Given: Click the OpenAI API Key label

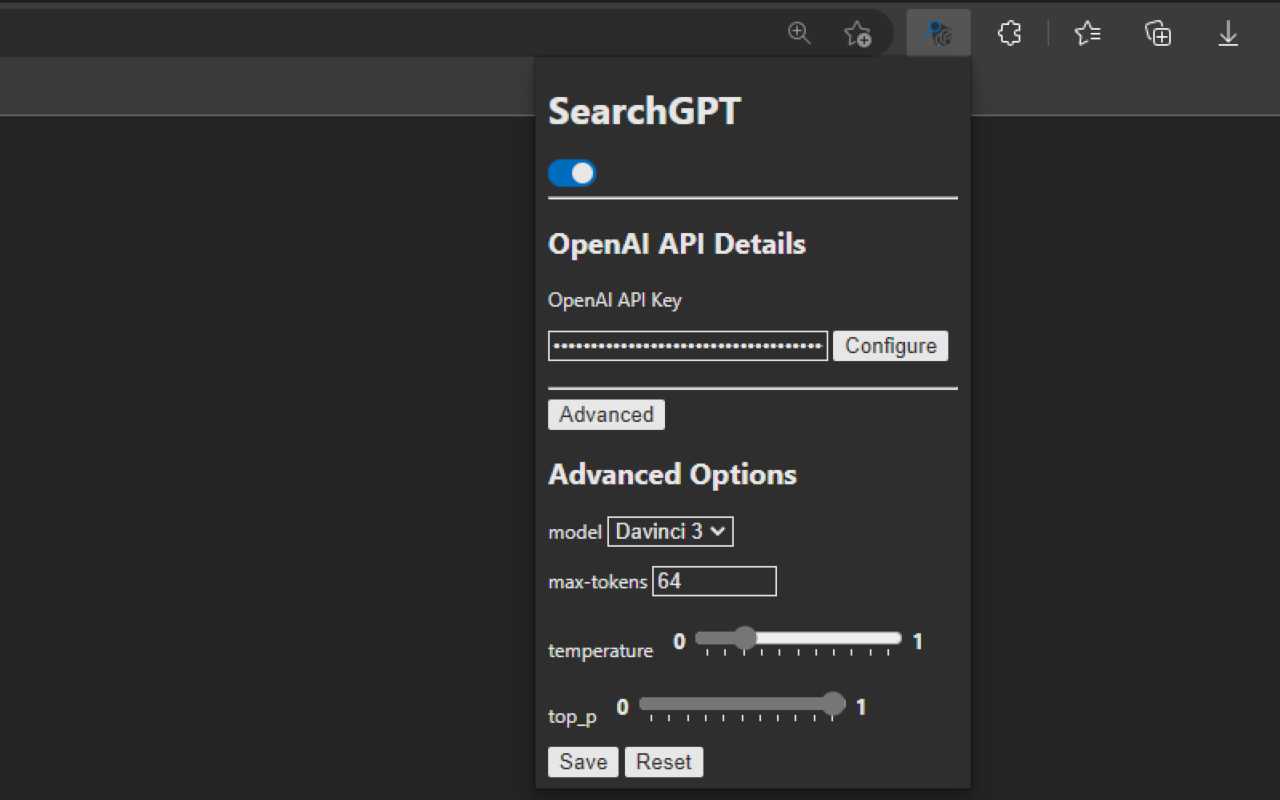Looking at the screenshot, I should [x=615, y=300].
